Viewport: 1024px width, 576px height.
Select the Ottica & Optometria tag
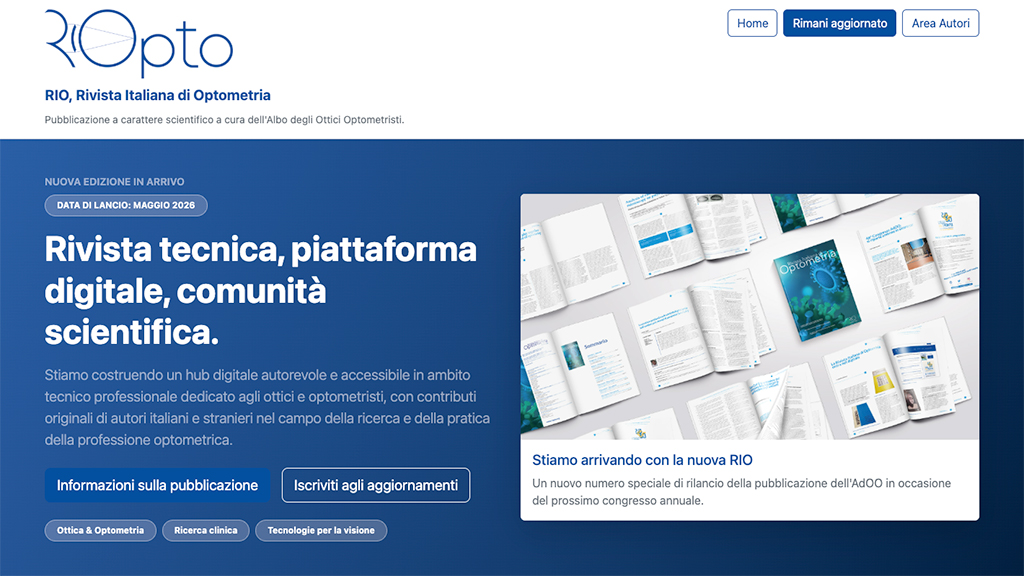pos(100,530)
